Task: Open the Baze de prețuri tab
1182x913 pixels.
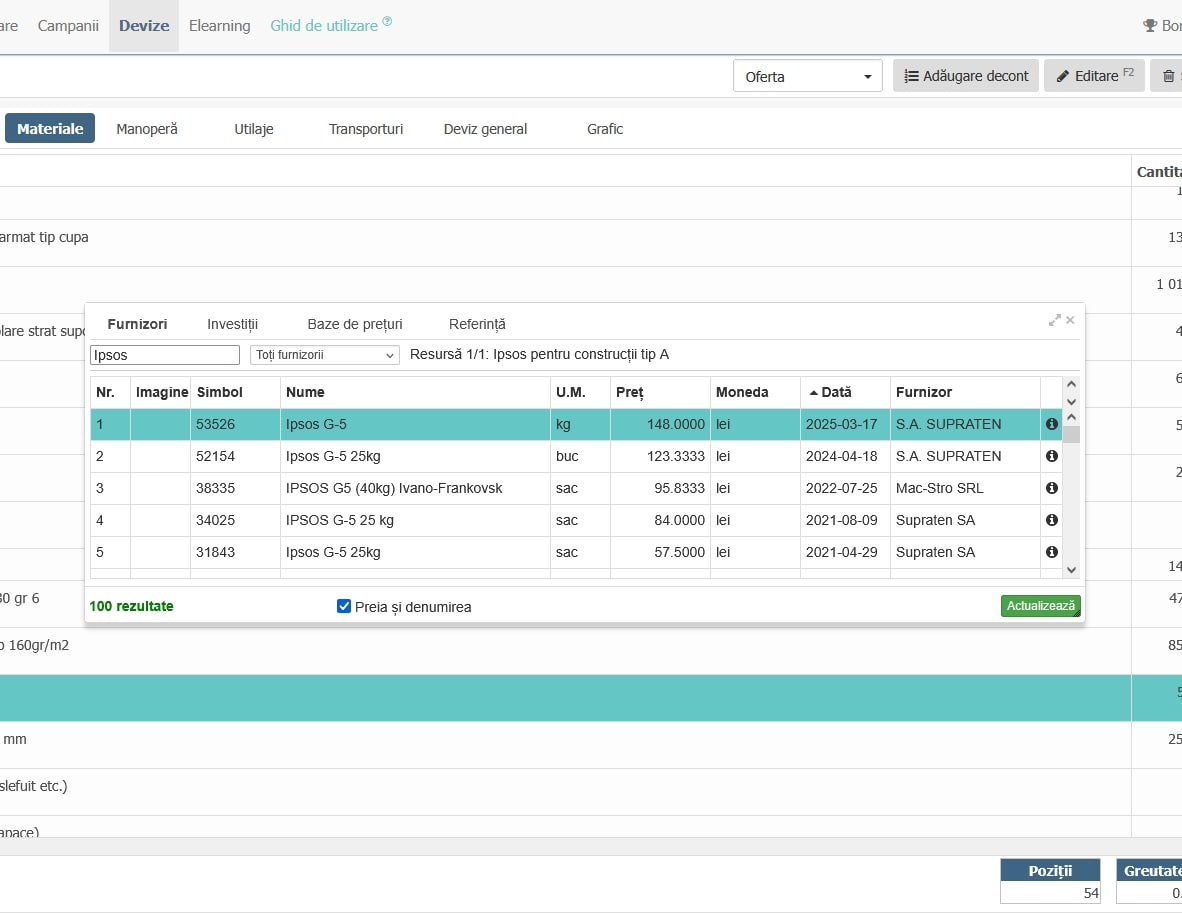Action: pos(354,324)
